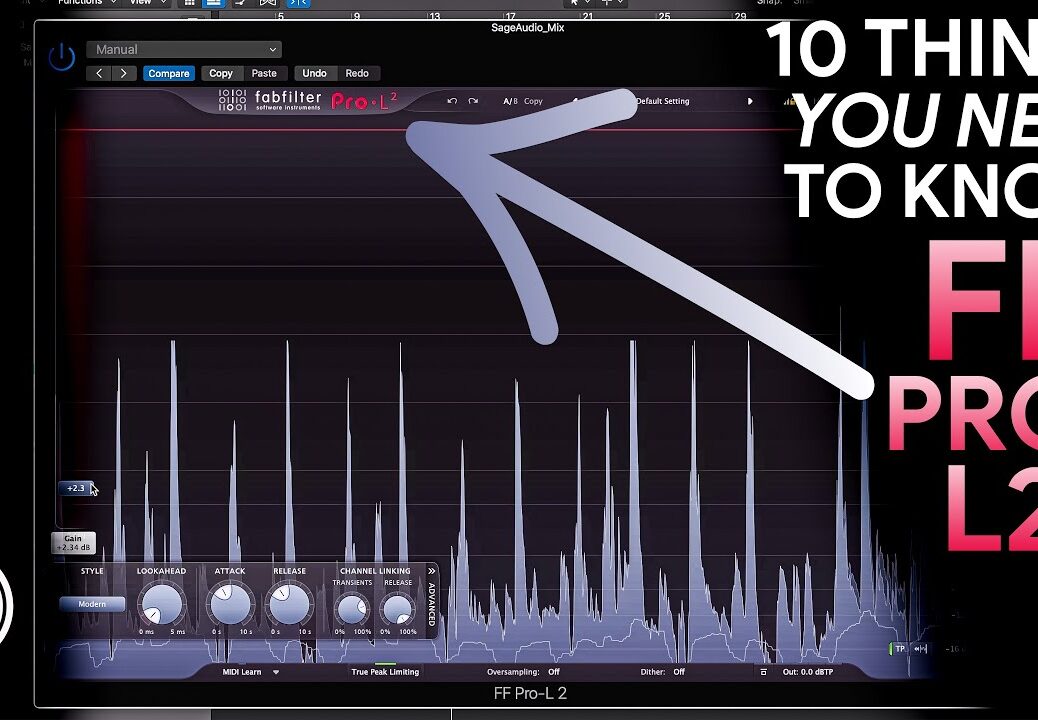Click bar 25 on the Logic ruler
1038x720 pixels.
[x=664, y=16]
